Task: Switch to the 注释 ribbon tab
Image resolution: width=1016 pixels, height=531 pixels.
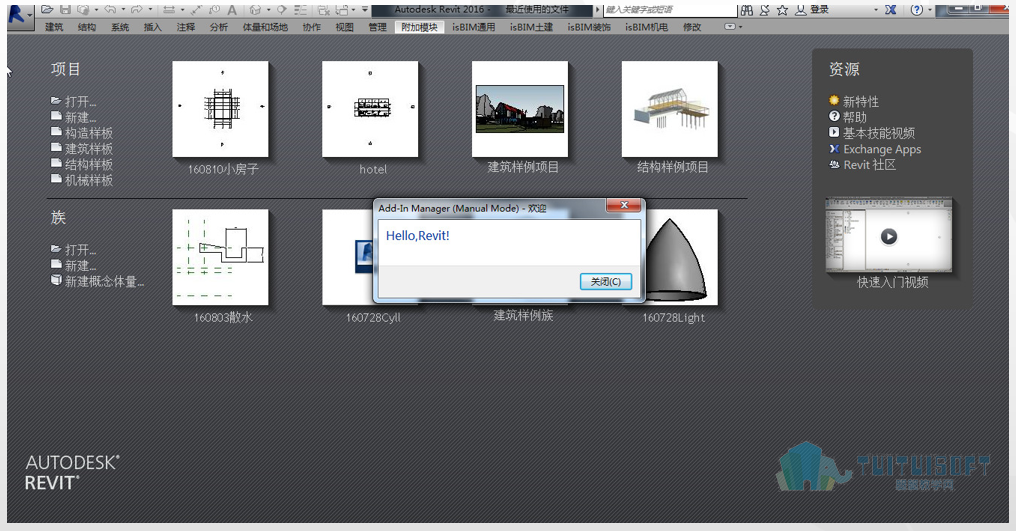Action: pos(185,27)
